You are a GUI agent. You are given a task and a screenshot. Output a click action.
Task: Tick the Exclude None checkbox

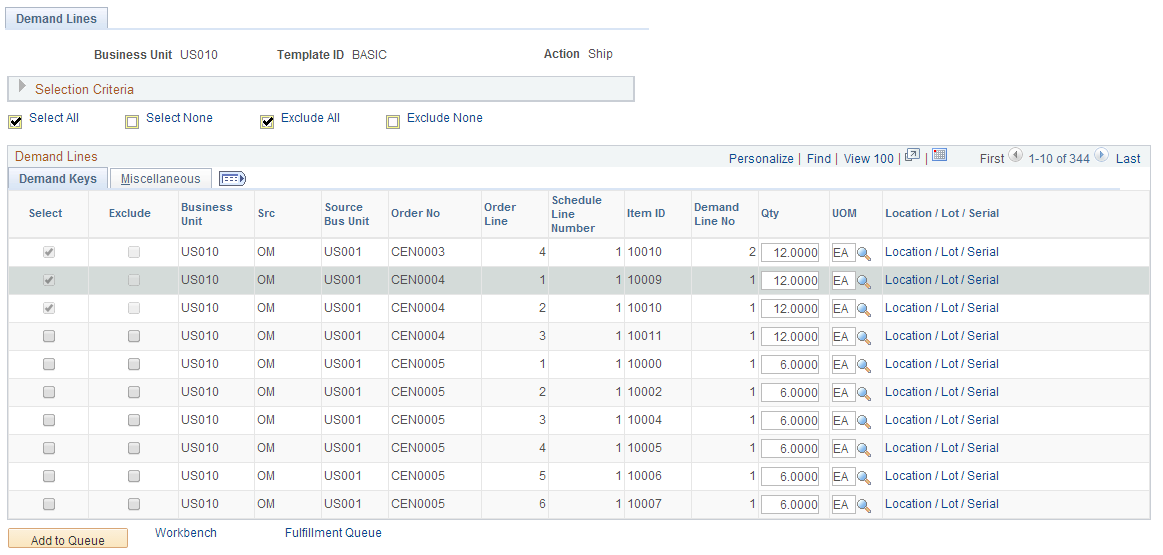pyautogui.click(x=393, y=122)
